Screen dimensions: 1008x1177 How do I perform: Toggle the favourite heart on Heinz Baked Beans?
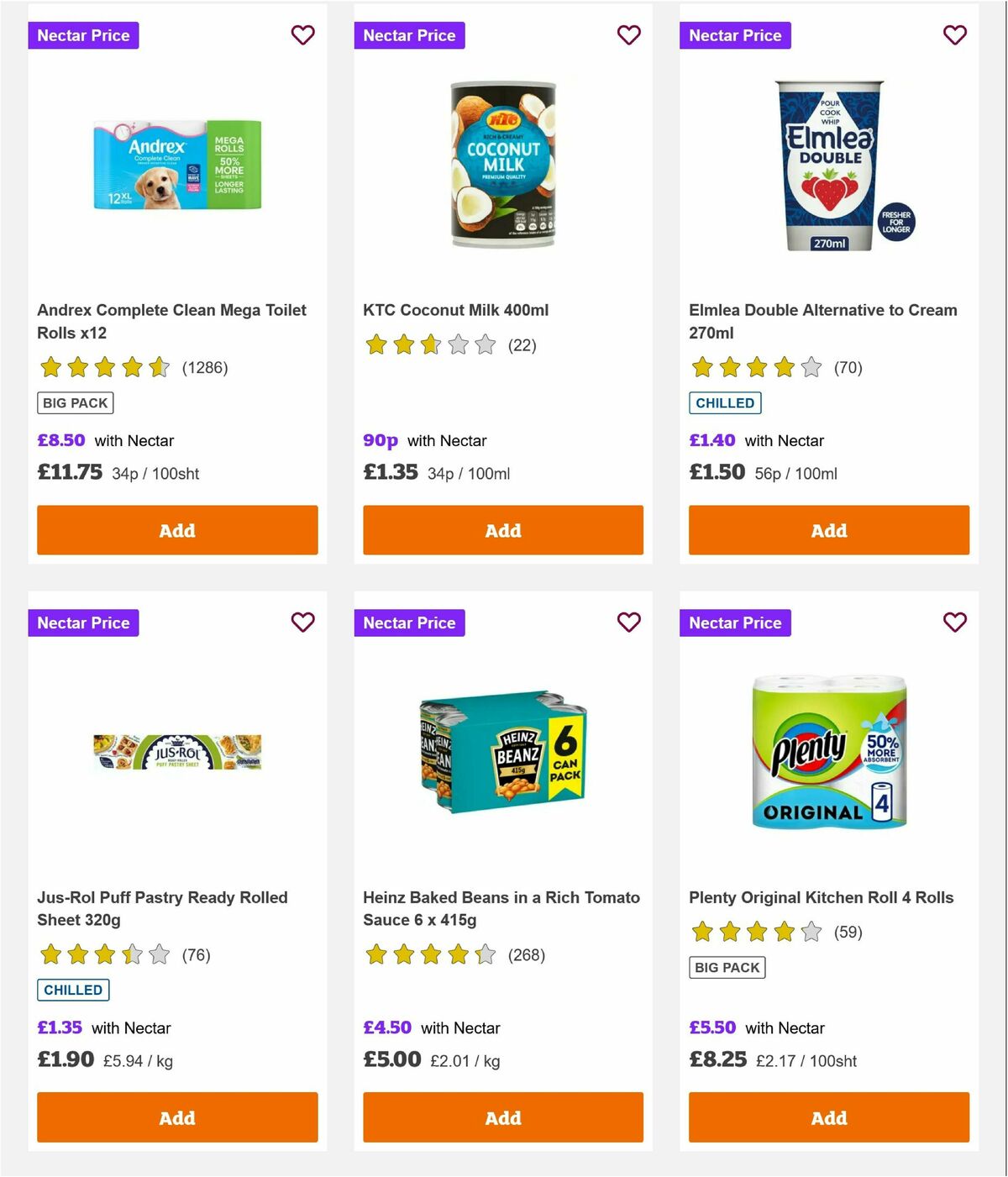pos(628,623)
